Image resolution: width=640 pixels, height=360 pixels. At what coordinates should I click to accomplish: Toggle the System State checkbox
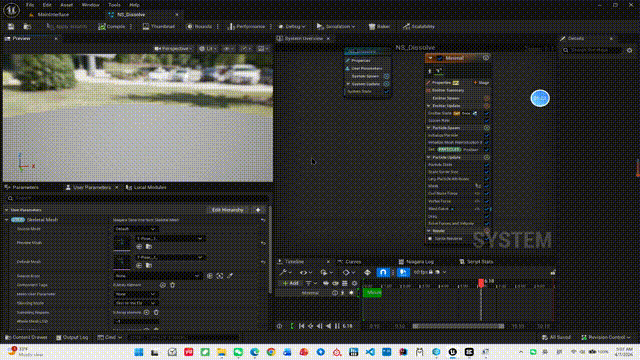(386, 92)
